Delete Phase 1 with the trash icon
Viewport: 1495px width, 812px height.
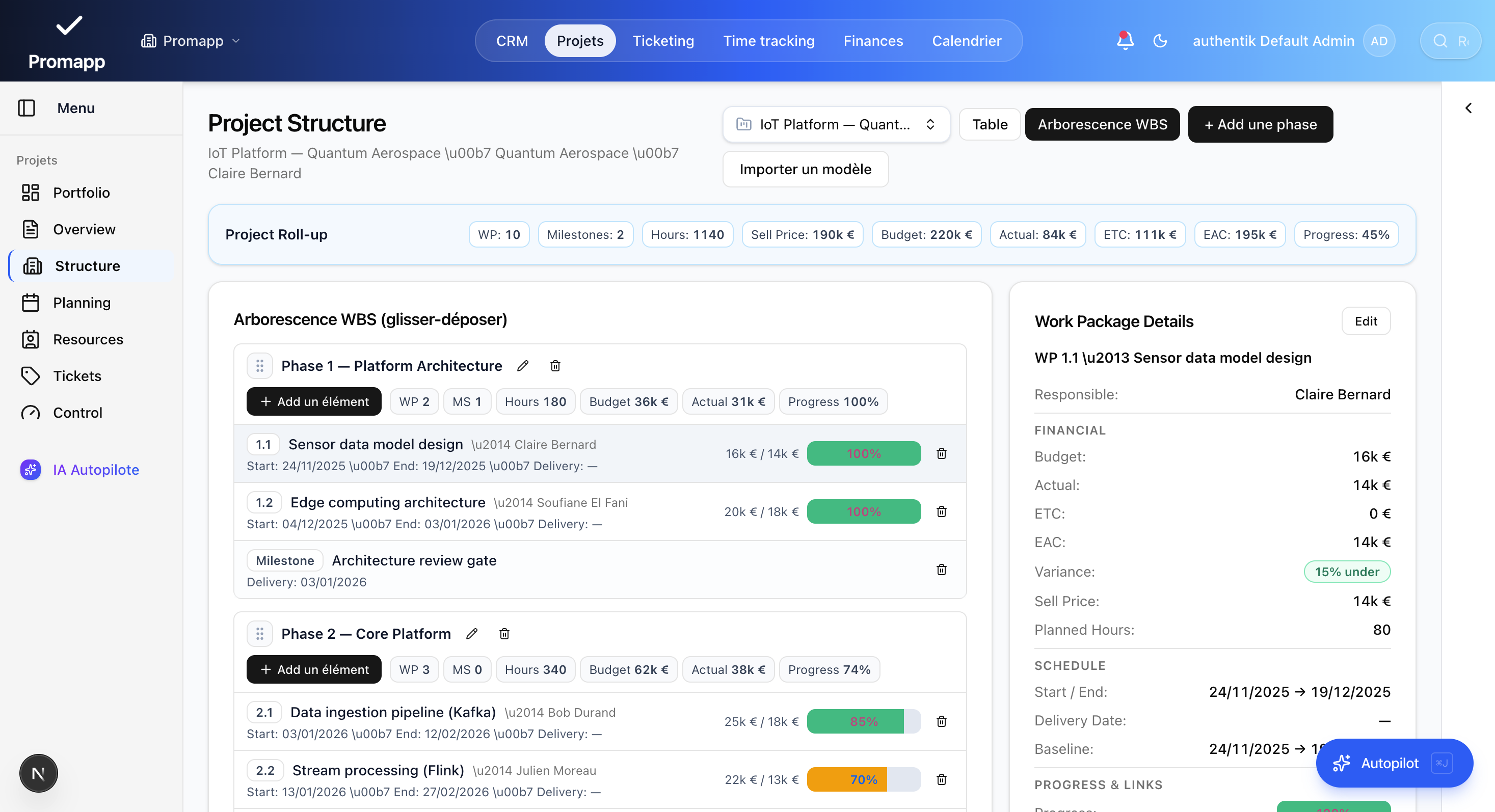click(x=555, y=366)
